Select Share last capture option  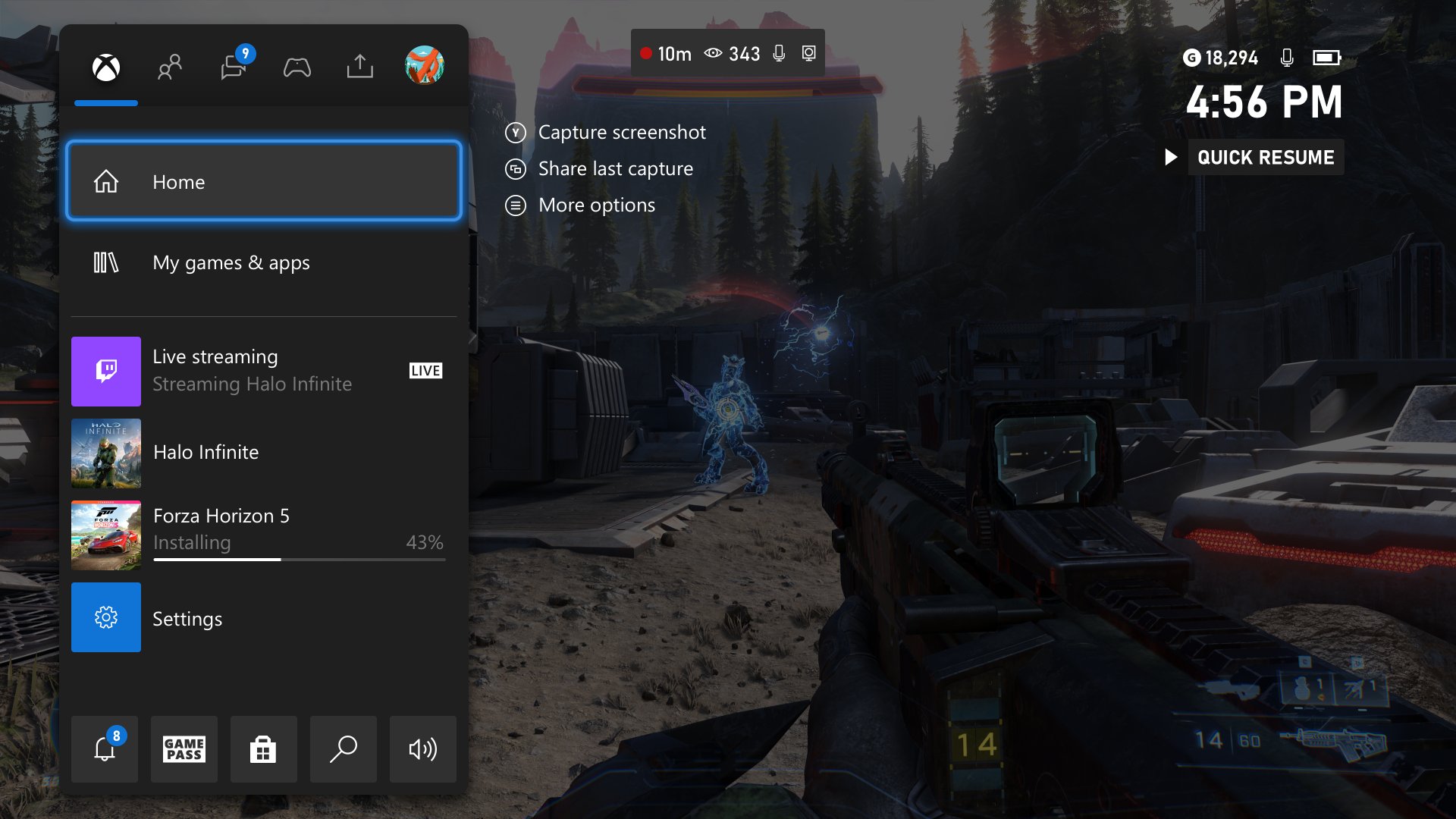point(615,168)
